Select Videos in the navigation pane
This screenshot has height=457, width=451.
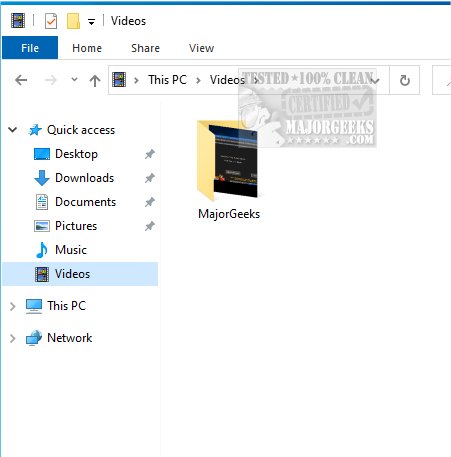click(80, 274)
